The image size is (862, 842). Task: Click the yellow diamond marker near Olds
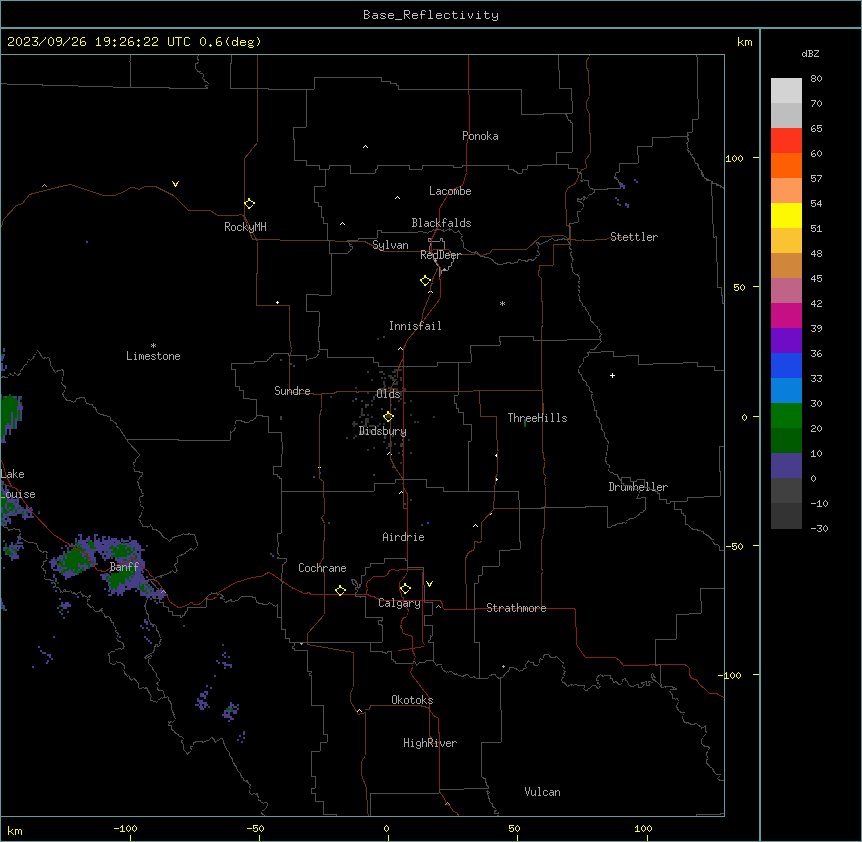pyautogui.click(x=388, y=417)
